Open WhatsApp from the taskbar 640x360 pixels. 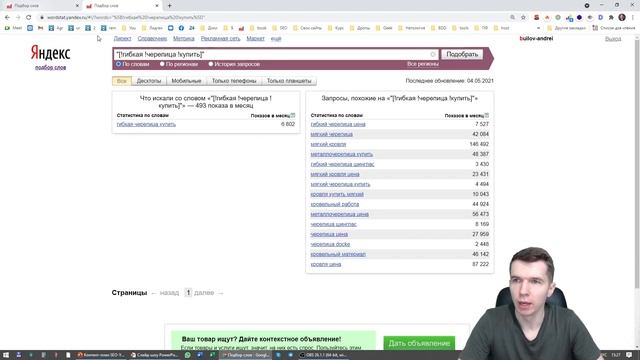tap(187, 355)
